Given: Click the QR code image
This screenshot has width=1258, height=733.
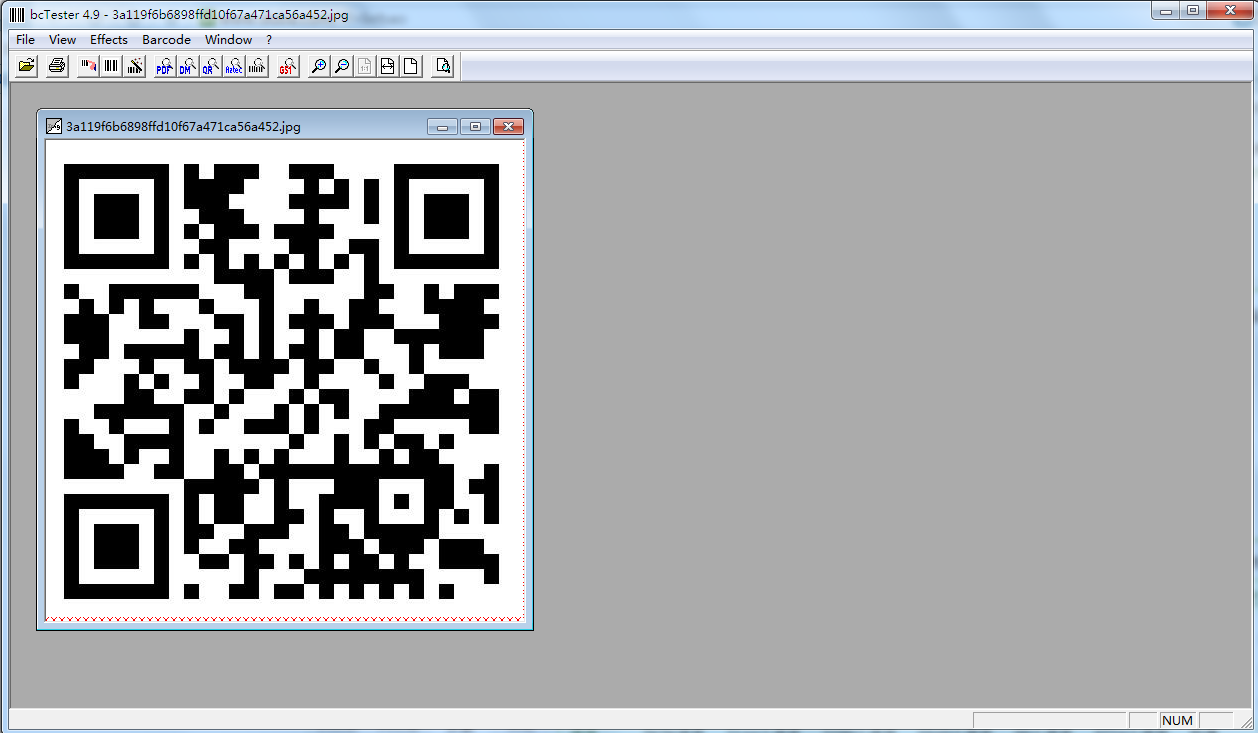Looking at the screenshot, I should (x=281, y=381).
